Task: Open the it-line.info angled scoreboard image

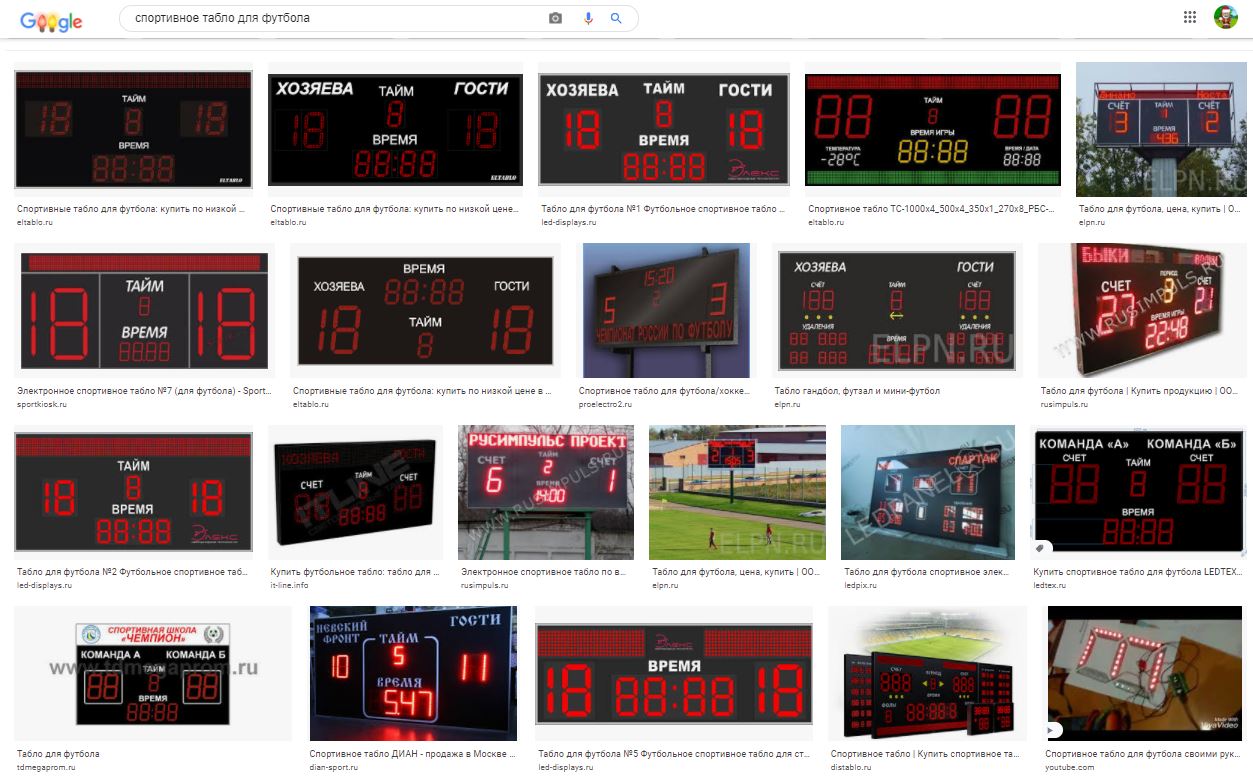Action: click(355, 492)
